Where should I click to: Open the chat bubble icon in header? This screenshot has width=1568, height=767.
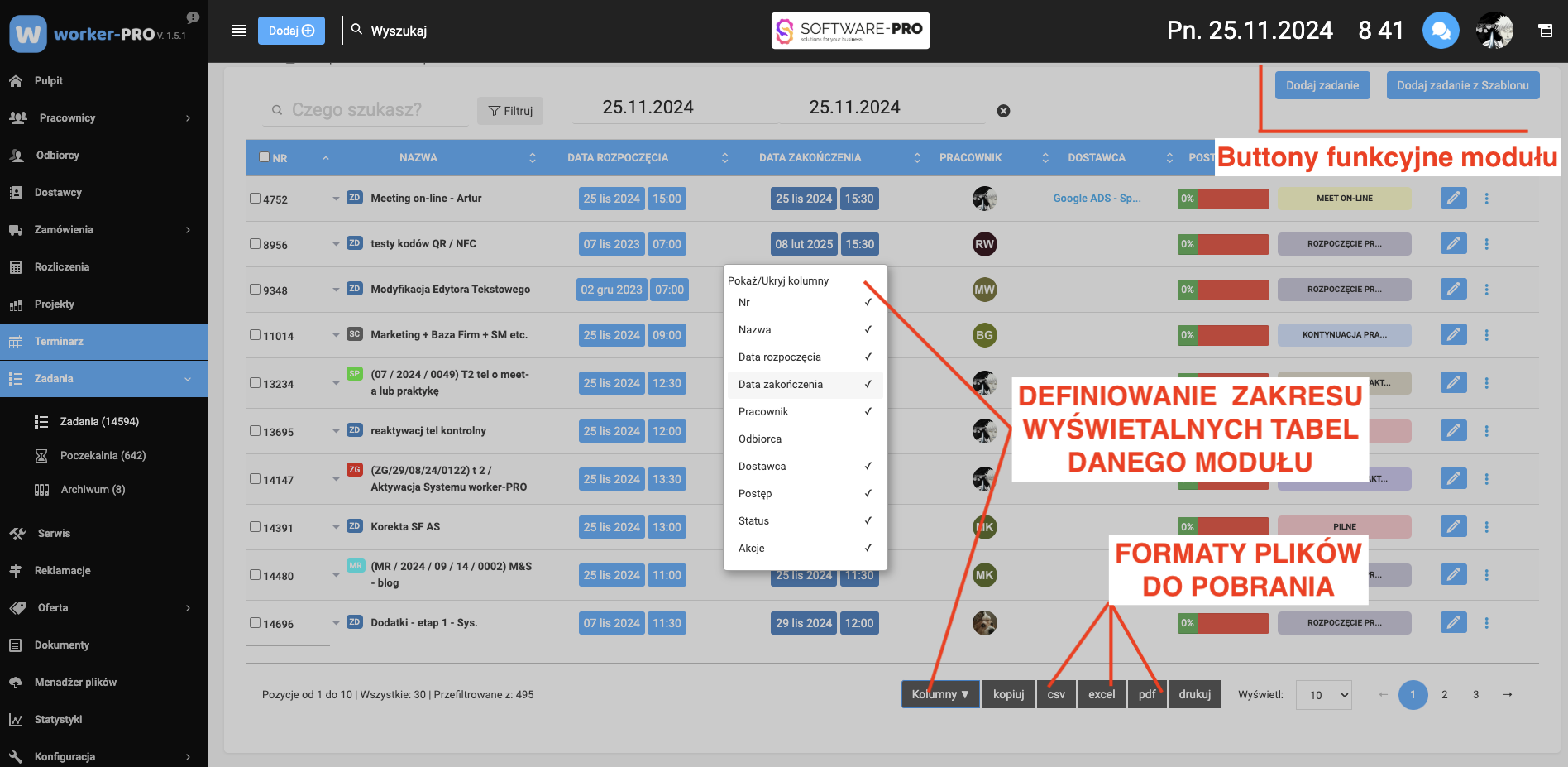pyautogui.click(x=1441, y=31)
